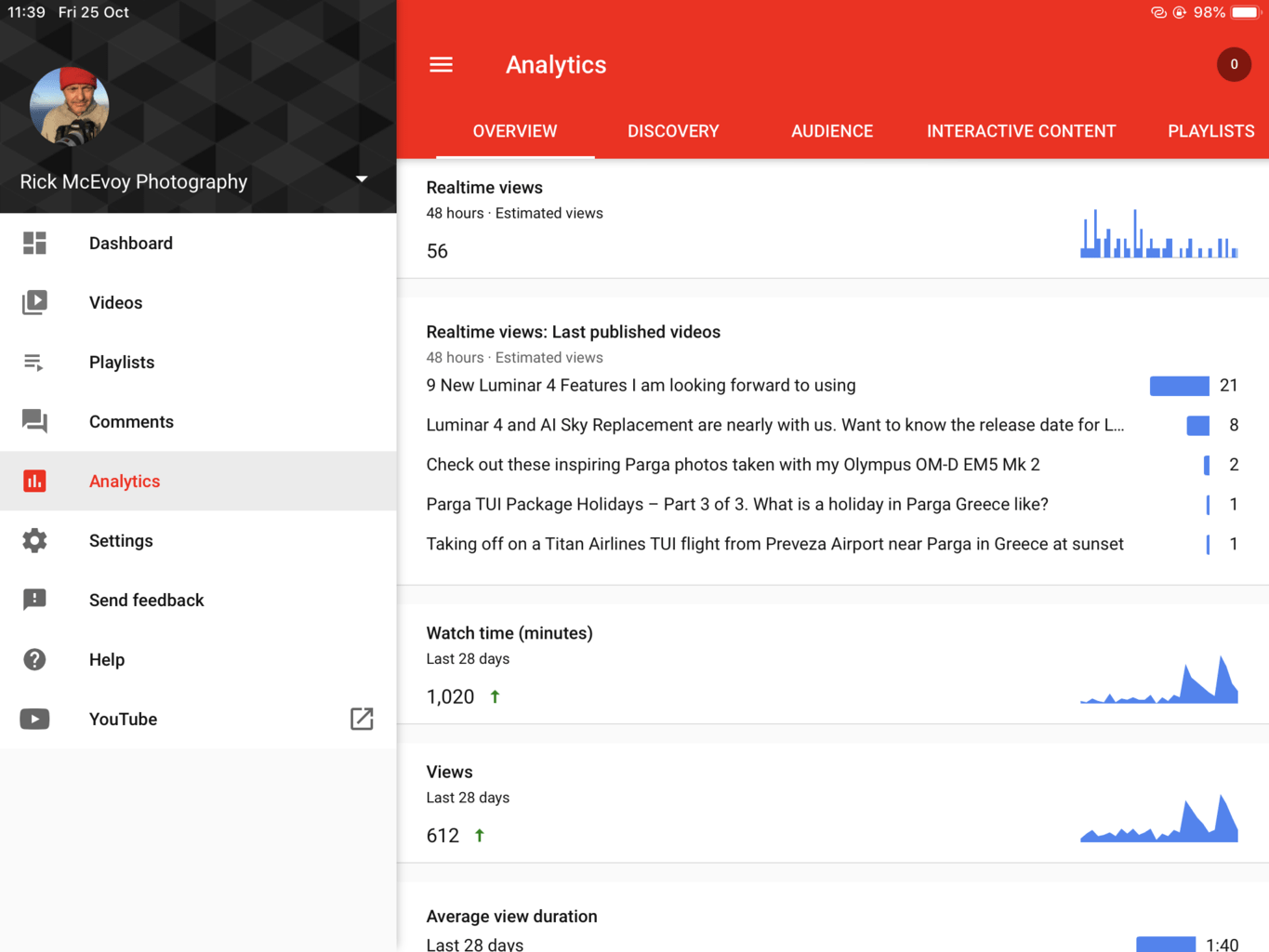Open 'Check out these inspiring Parga photos' row
Screen dimensions: 1269x952
(x=833, y=465)
